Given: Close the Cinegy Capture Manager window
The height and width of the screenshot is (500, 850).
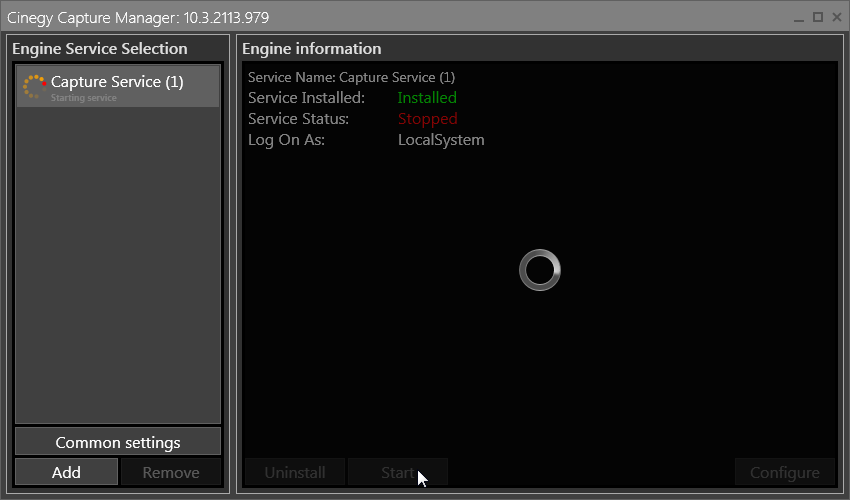Looking at the screenshot, I should [x=837, y=17].
